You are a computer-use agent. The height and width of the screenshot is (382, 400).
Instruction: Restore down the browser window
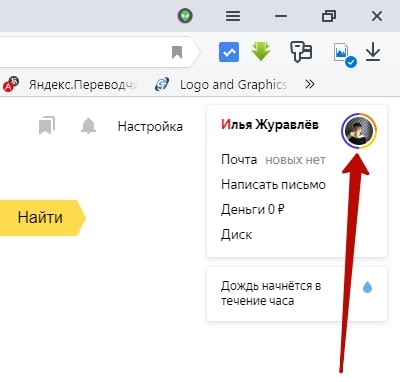click(329, 16)
